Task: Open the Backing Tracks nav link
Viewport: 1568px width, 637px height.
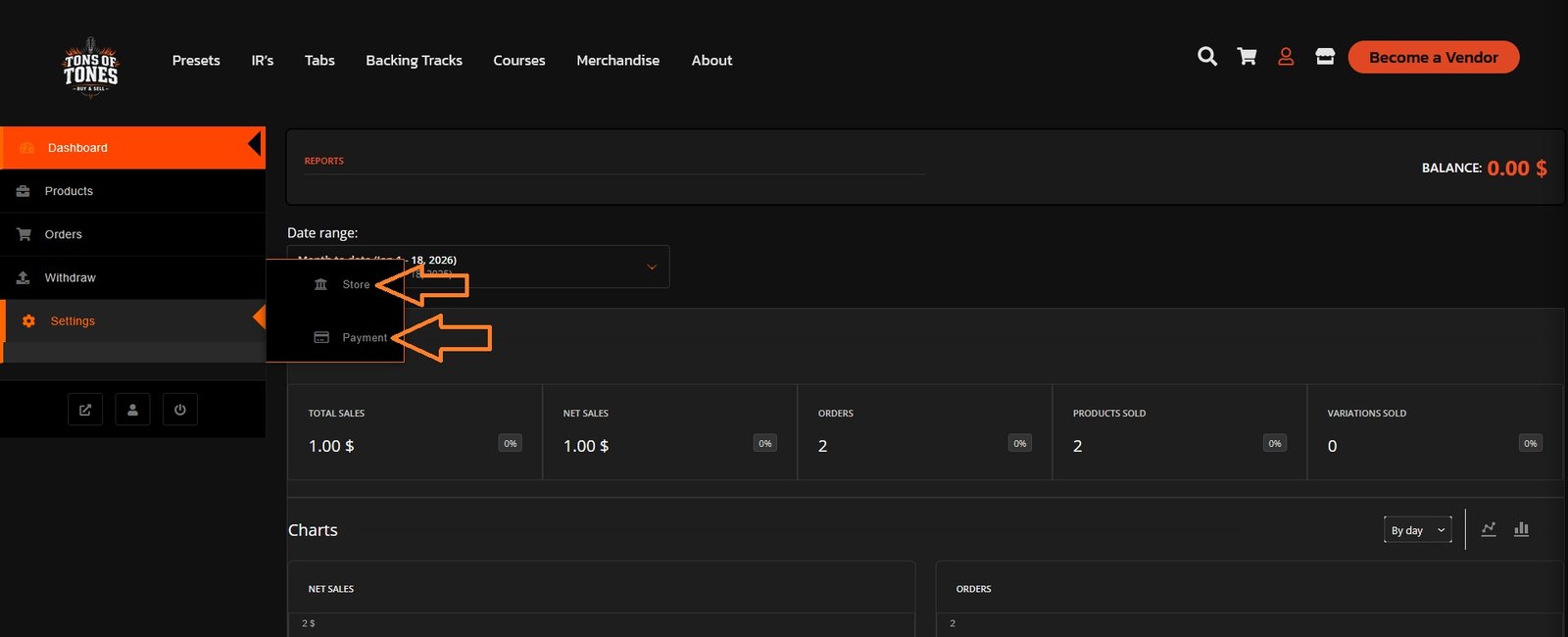Action: click(x=414, y=61)
